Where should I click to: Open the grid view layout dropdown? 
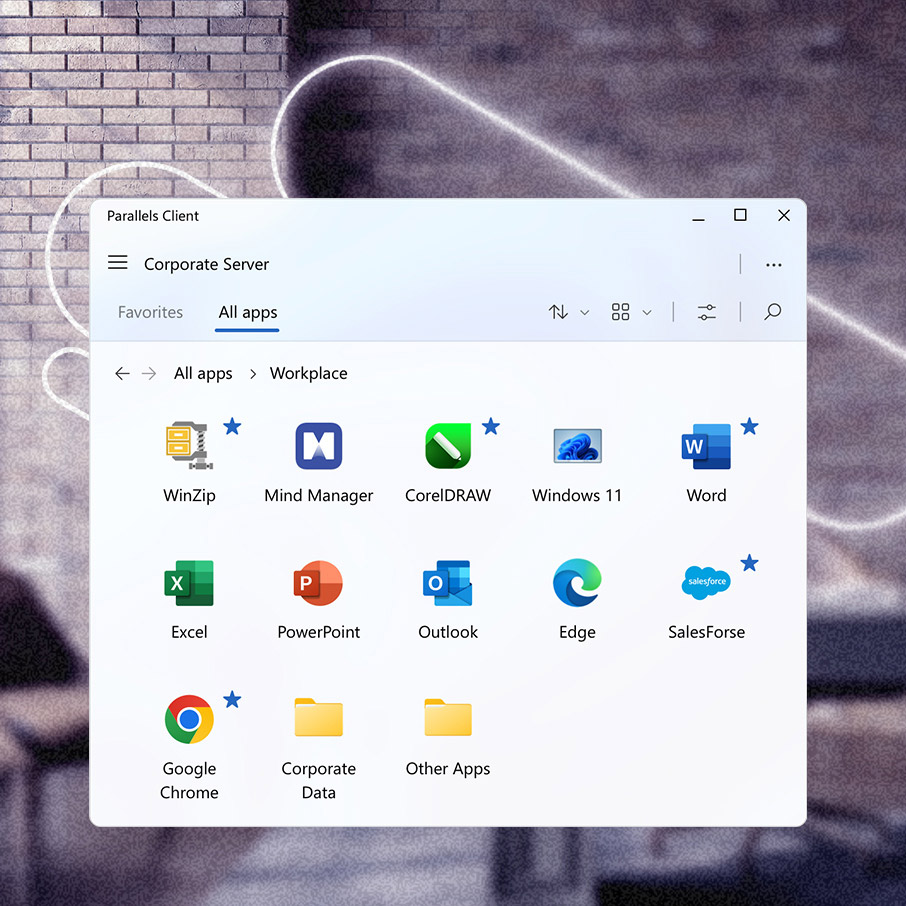pos(631,313)
